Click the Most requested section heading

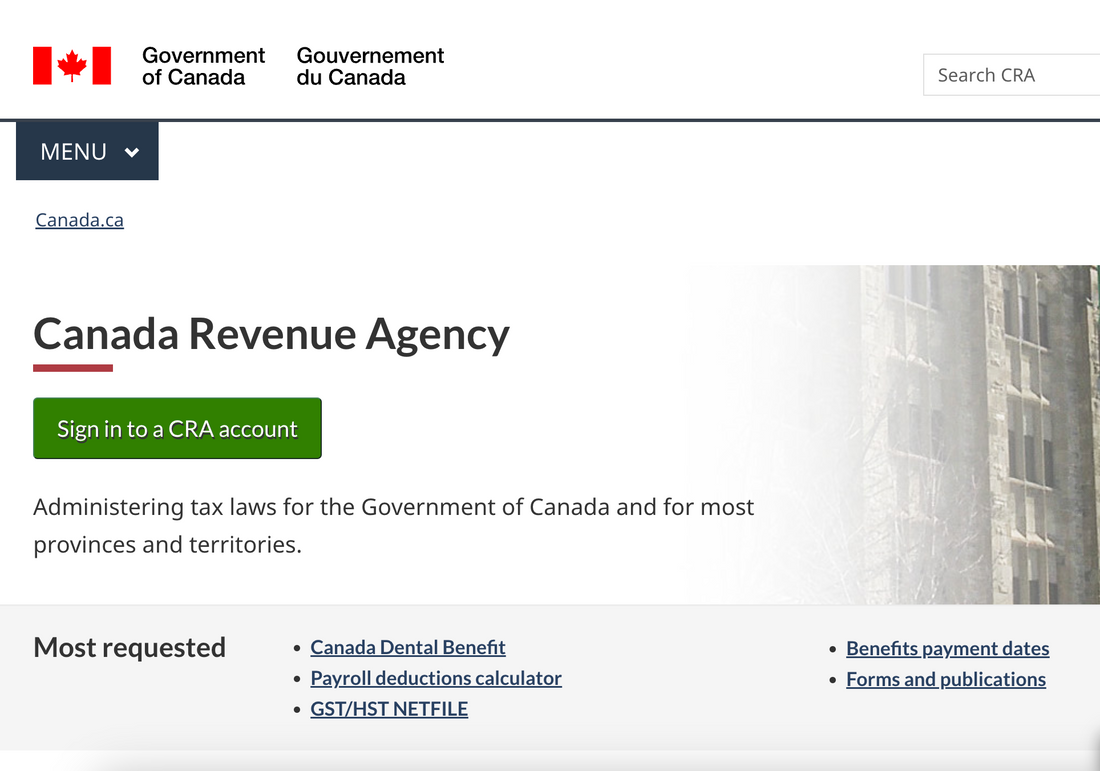[x=130, y=647]
